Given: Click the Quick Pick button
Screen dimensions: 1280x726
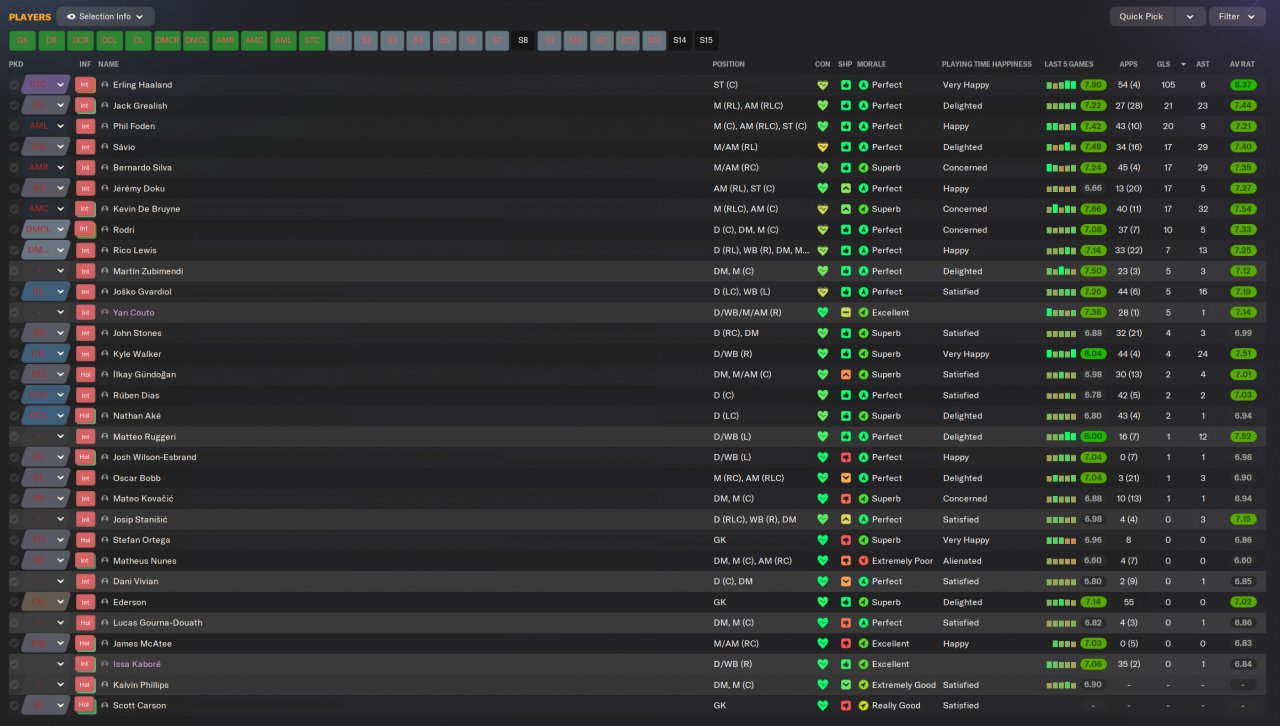Looking at the screenshot, I should 1141,16.
